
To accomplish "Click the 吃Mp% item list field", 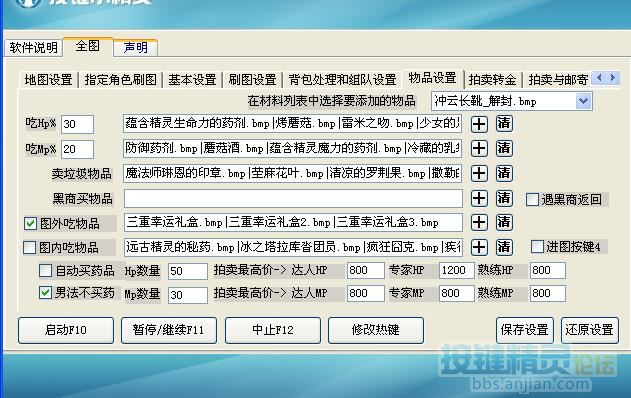I will [x=292, y=148].
